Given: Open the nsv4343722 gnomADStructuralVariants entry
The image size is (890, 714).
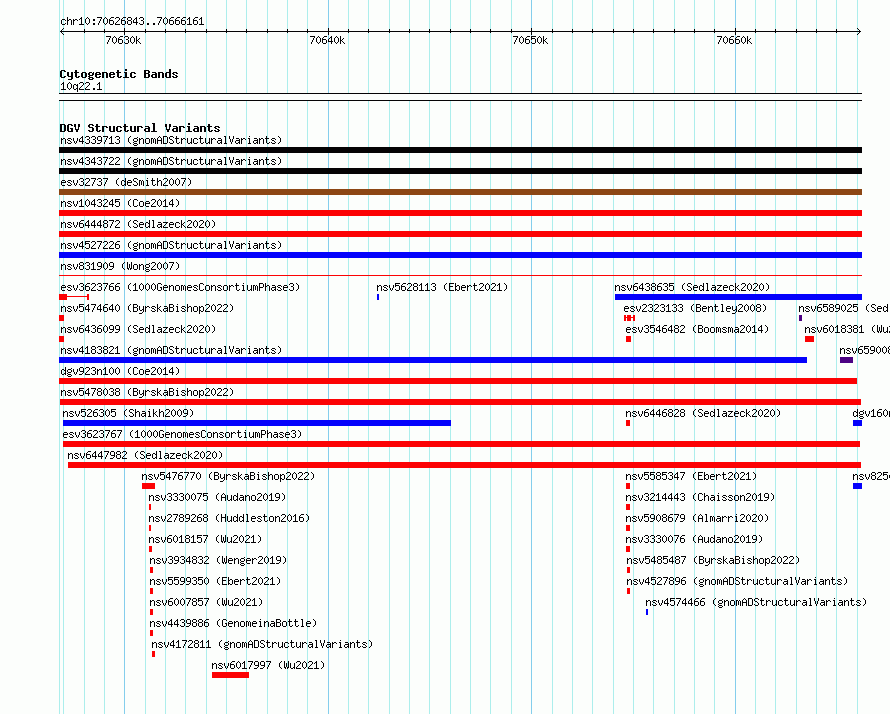Looking at the screenshot, I should [171, 161].
